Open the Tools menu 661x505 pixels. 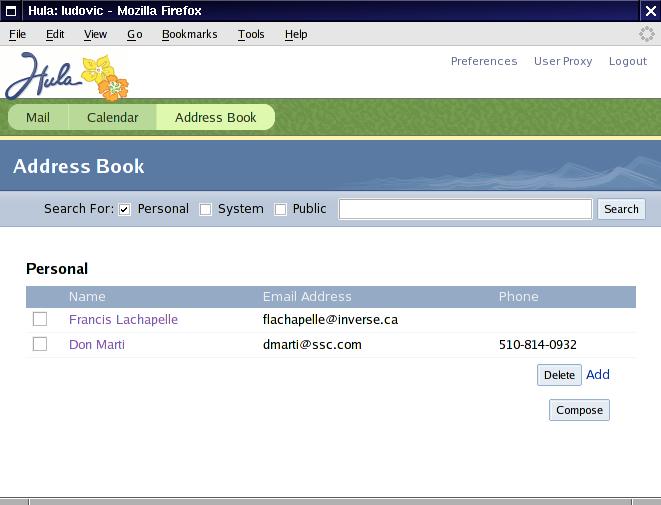point(251,34)
